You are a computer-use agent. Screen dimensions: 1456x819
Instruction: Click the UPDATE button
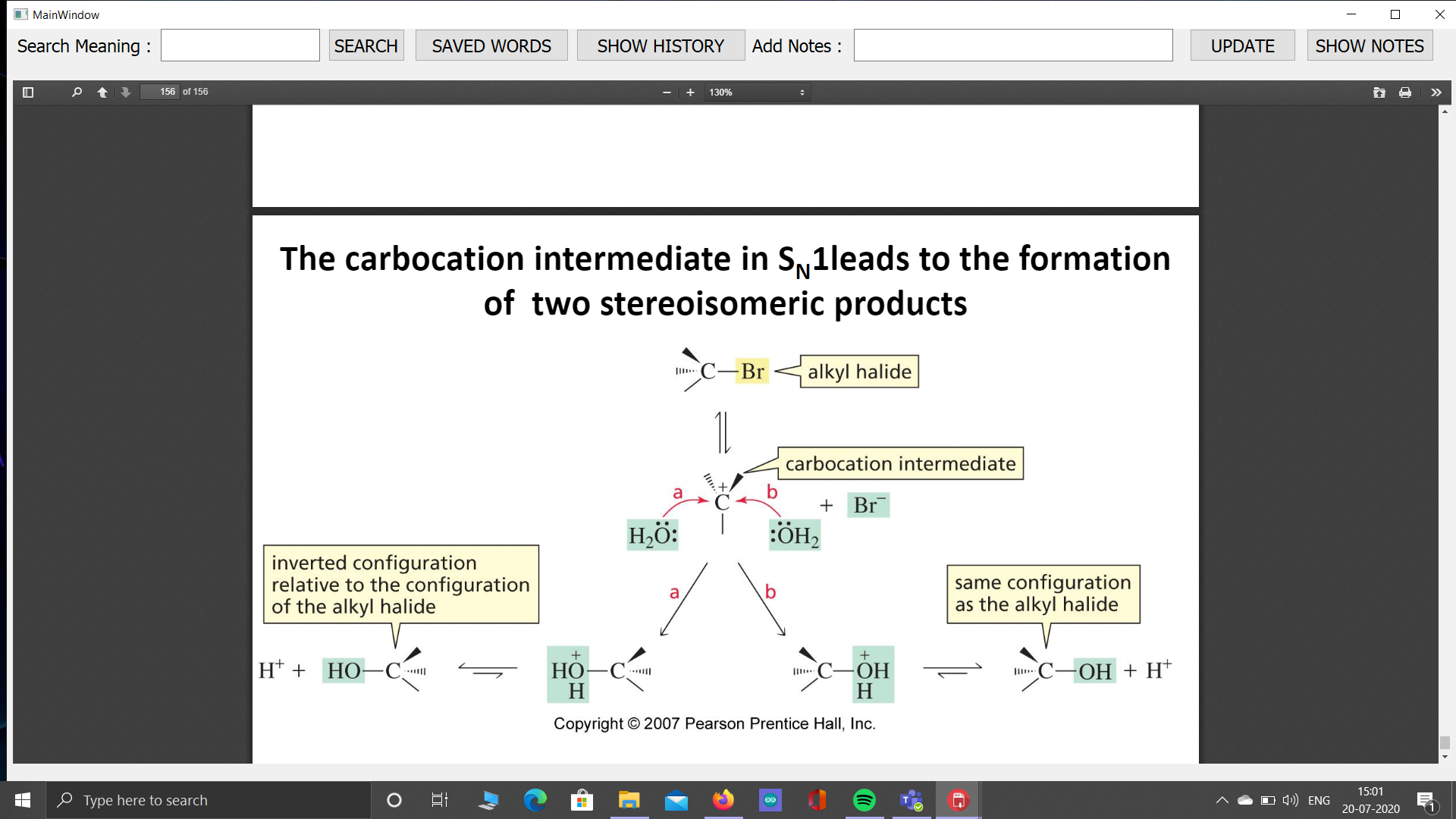pyautogui.click(x=1242, y=46)
